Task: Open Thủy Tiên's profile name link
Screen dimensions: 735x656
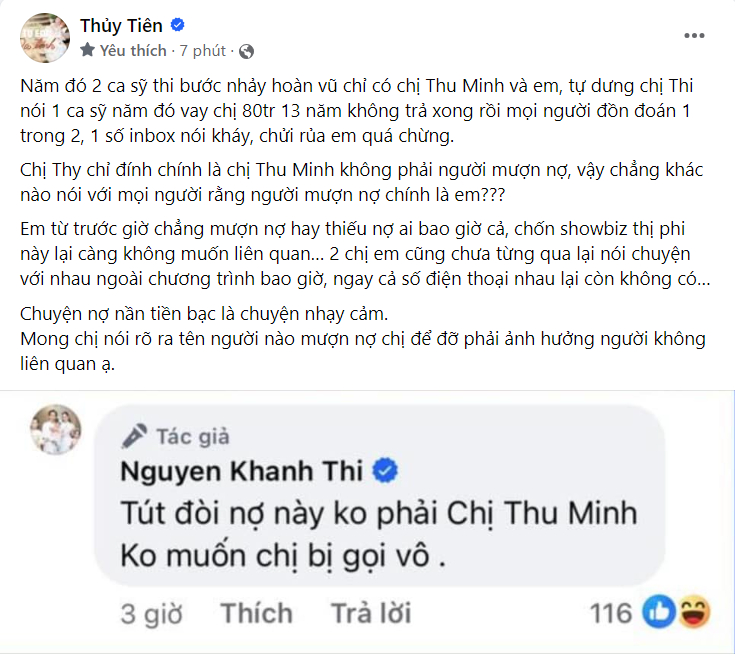Action: 121,26
